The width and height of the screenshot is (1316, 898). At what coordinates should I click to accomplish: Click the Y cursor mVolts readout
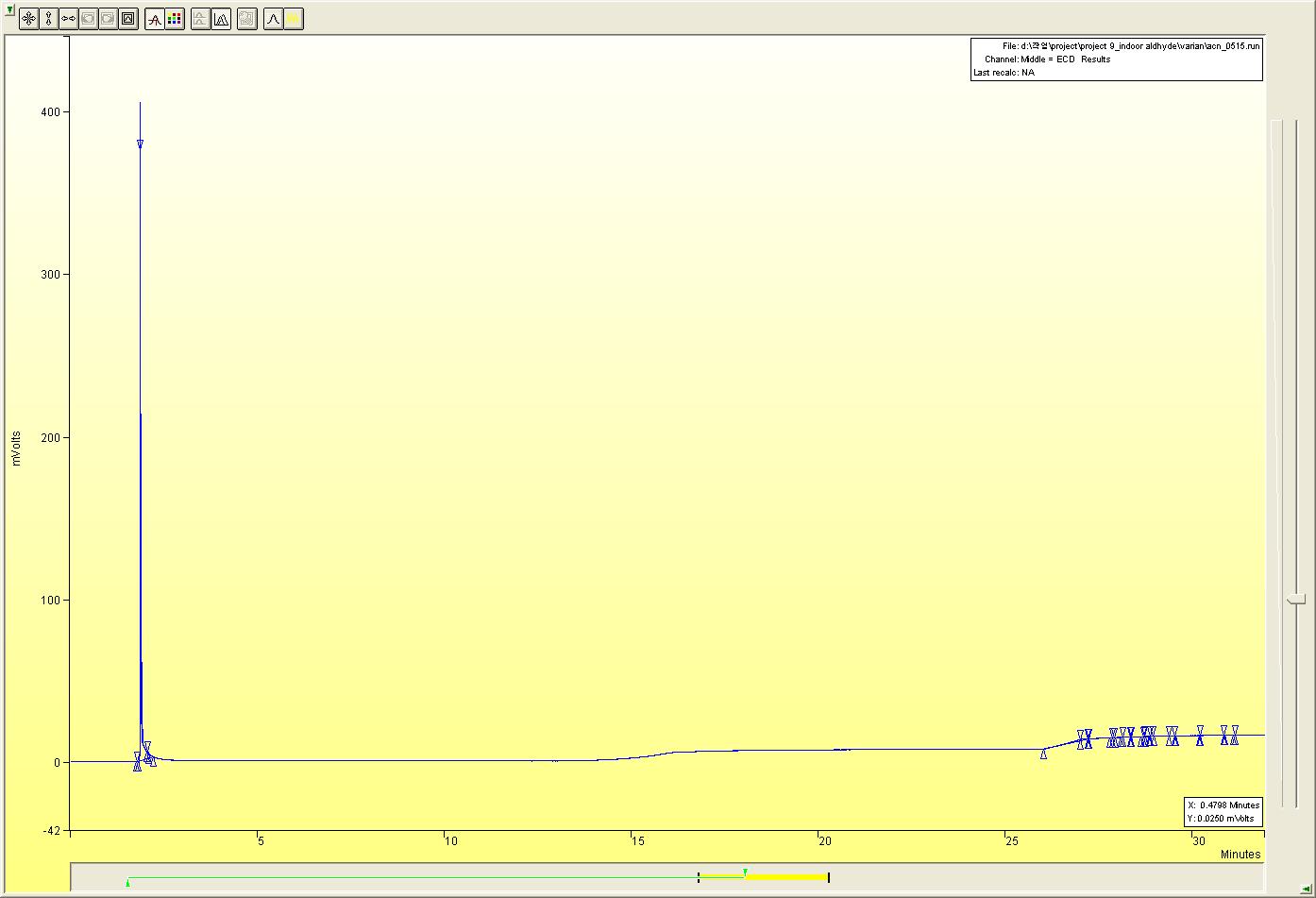pos(1221,818)
